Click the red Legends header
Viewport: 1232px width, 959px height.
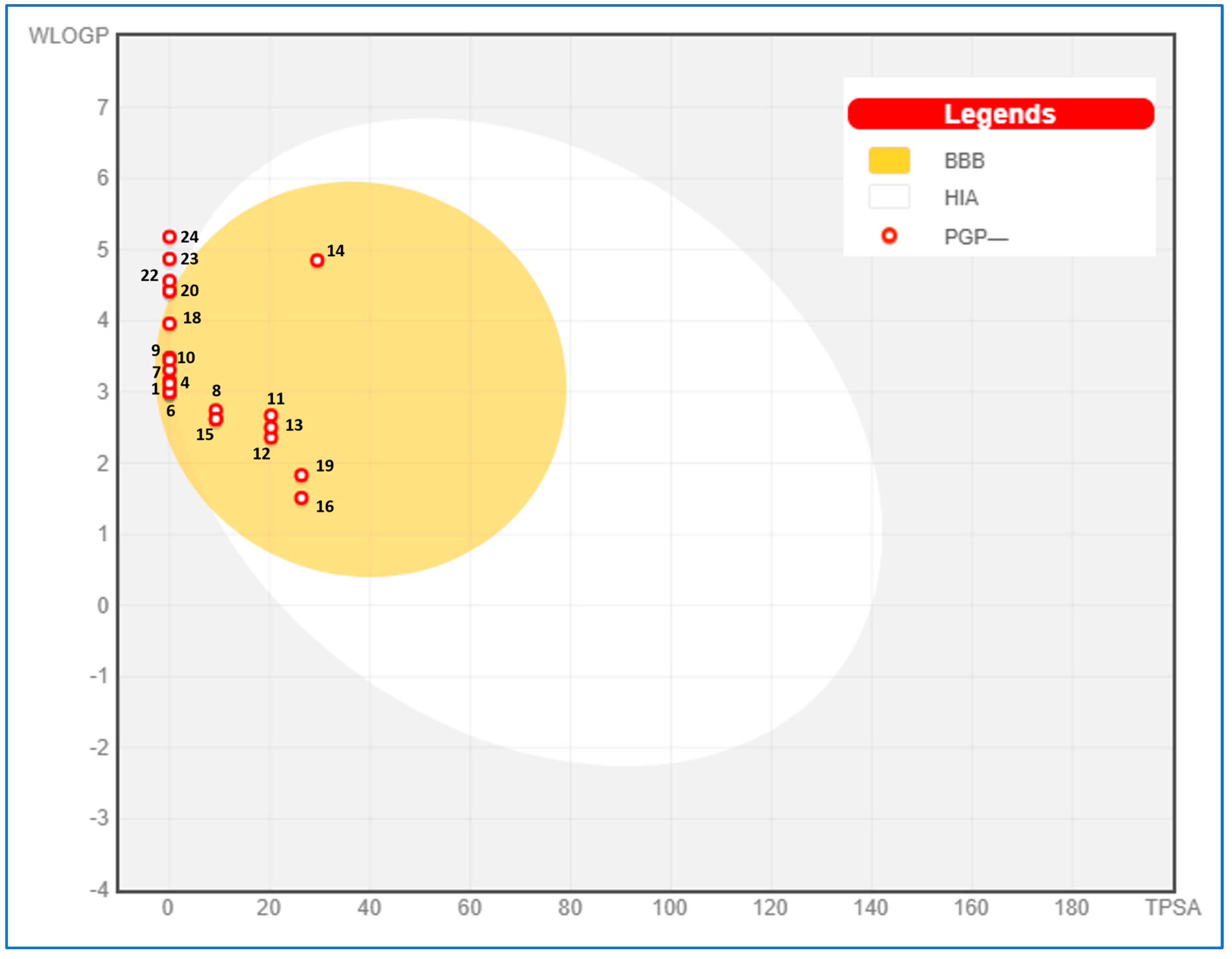pos(1000,114)
